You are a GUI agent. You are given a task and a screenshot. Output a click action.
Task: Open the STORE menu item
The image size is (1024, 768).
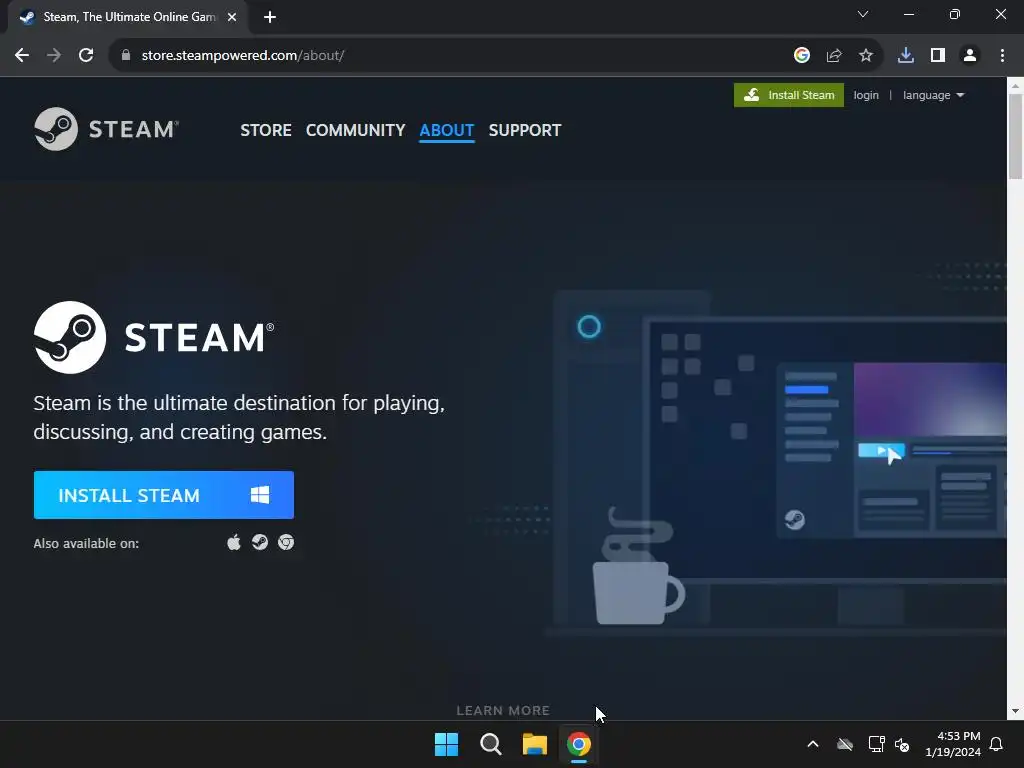point(266,130)
